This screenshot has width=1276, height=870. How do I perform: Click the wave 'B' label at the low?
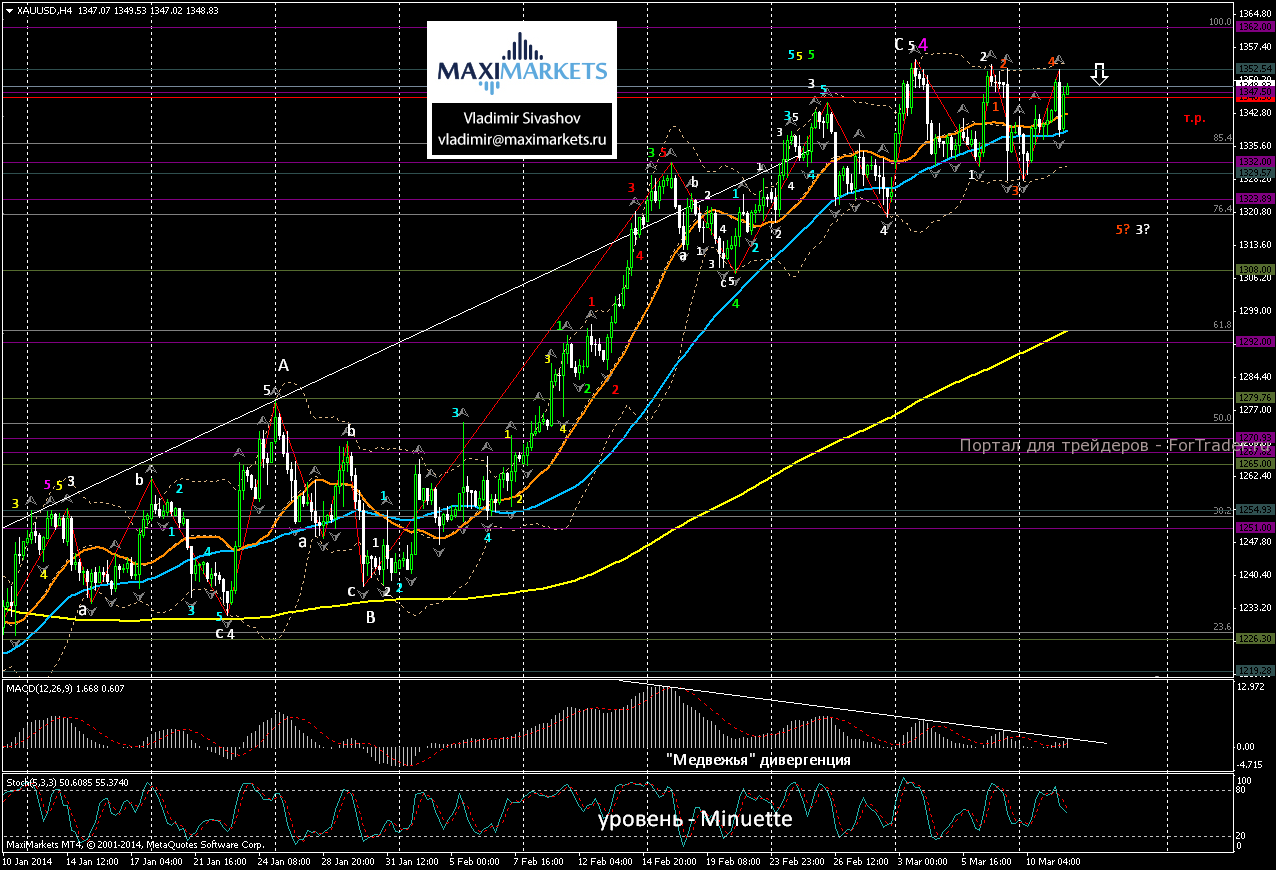click(370, 617)
